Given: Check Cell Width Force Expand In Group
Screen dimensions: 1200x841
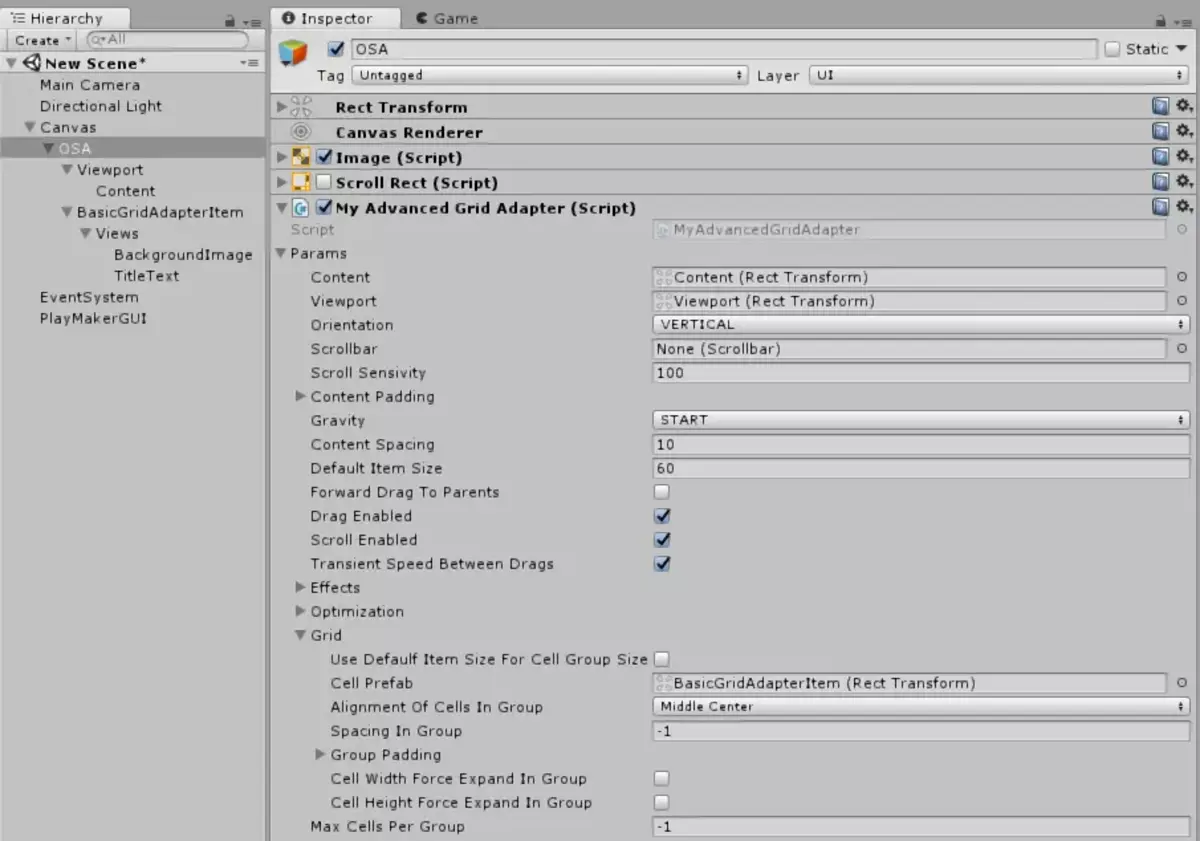Looking at the screenshot, I should point(662,779).
